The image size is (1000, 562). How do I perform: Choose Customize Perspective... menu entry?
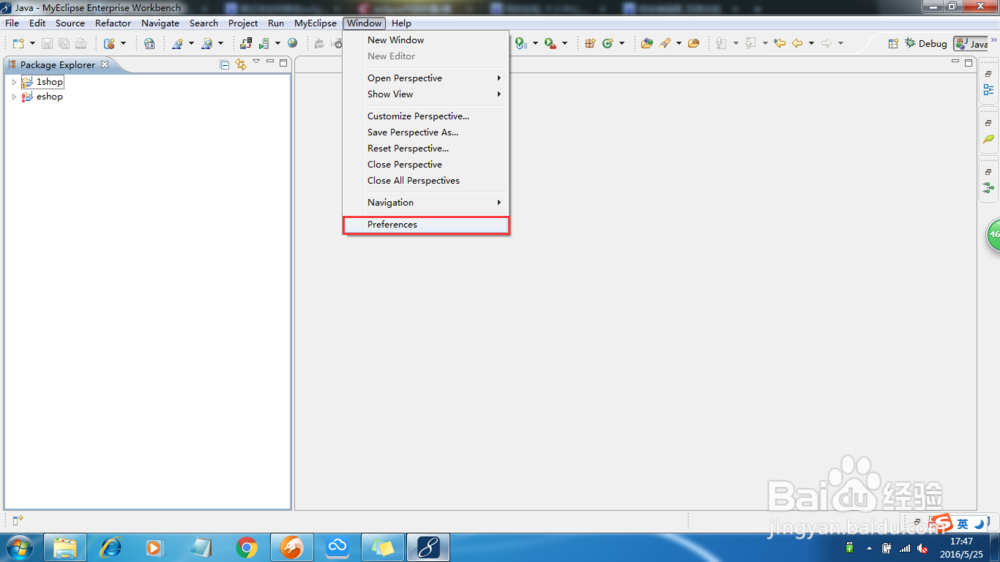[425, 116]
